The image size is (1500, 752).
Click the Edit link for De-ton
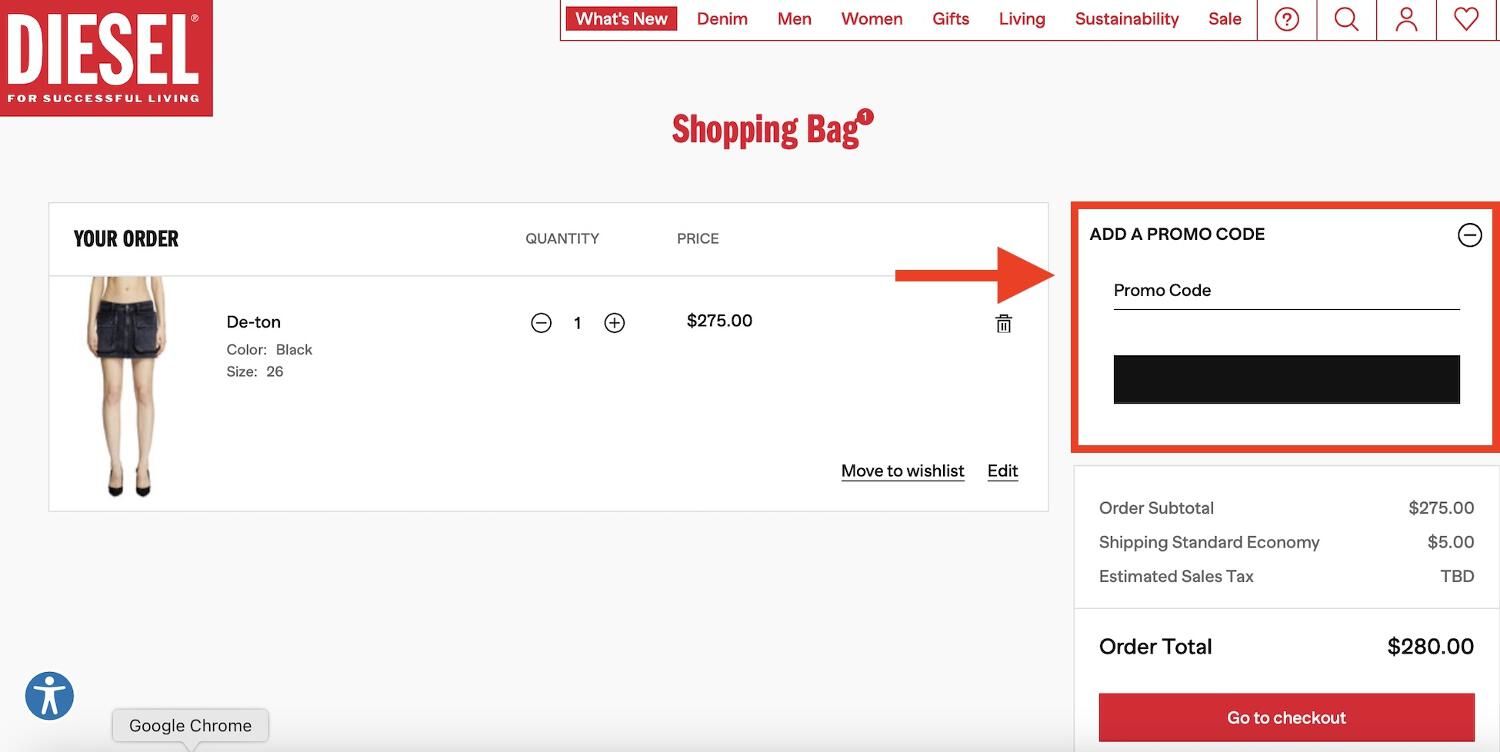(x=1003, y=471)
